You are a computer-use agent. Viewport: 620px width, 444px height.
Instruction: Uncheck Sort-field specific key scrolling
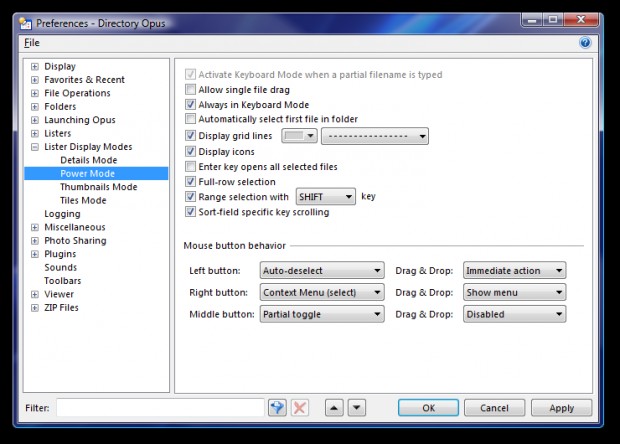point(190,212)
